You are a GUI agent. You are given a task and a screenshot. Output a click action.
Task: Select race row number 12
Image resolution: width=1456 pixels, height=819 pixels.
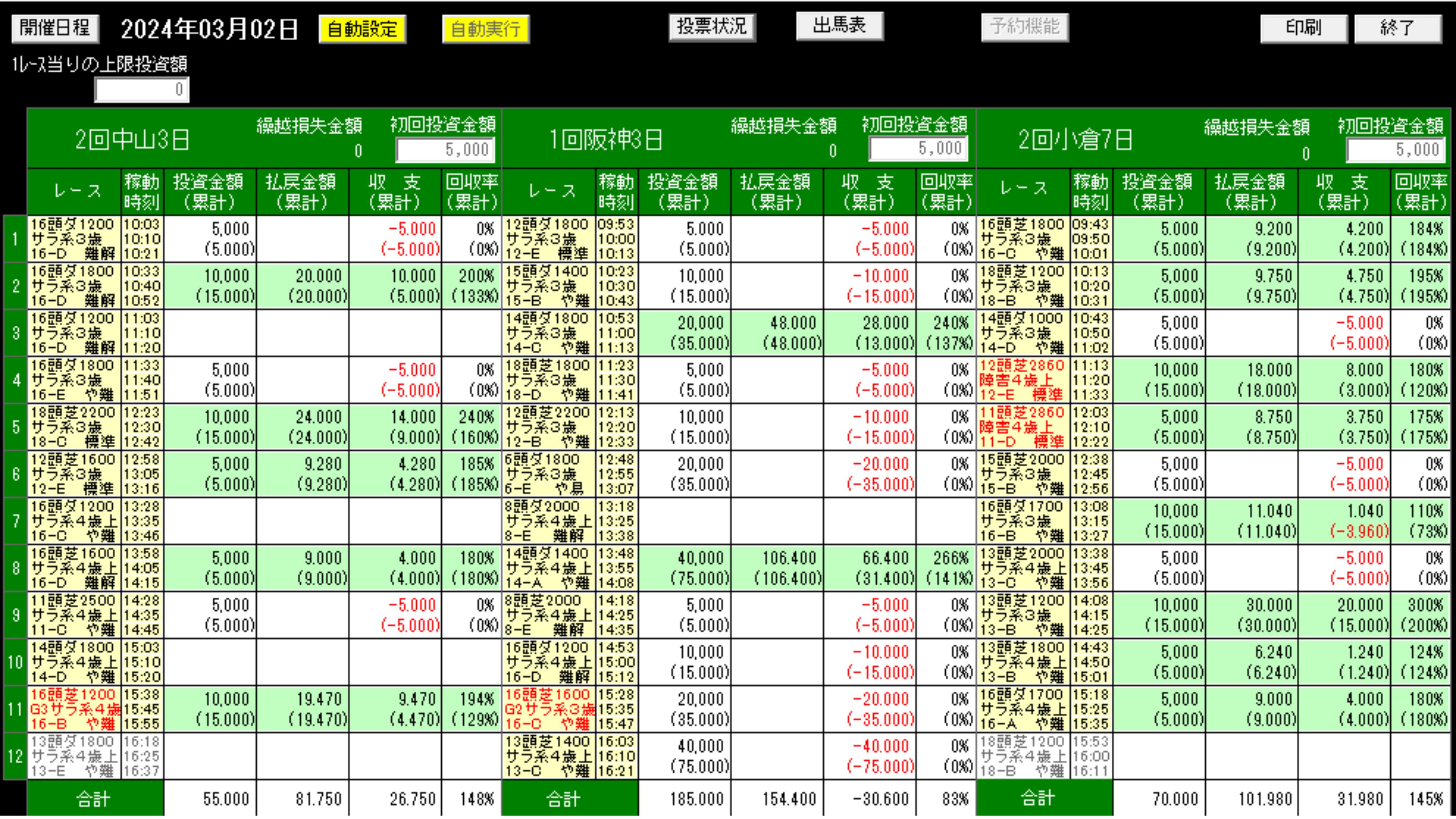click(x=15, y=756)
